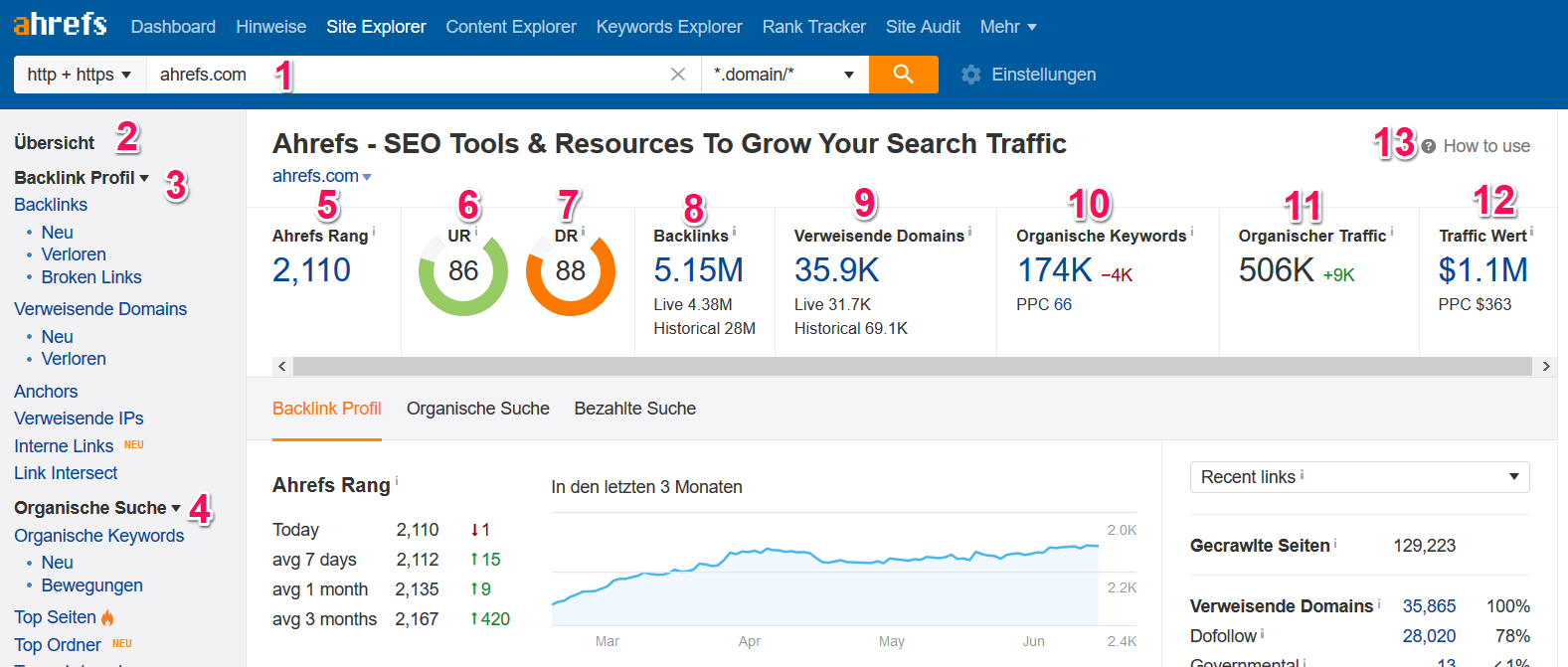The image size is (1568, 667).
Task: Open Verweisende Domains sidebar link
Action: [x=100, y=309]
